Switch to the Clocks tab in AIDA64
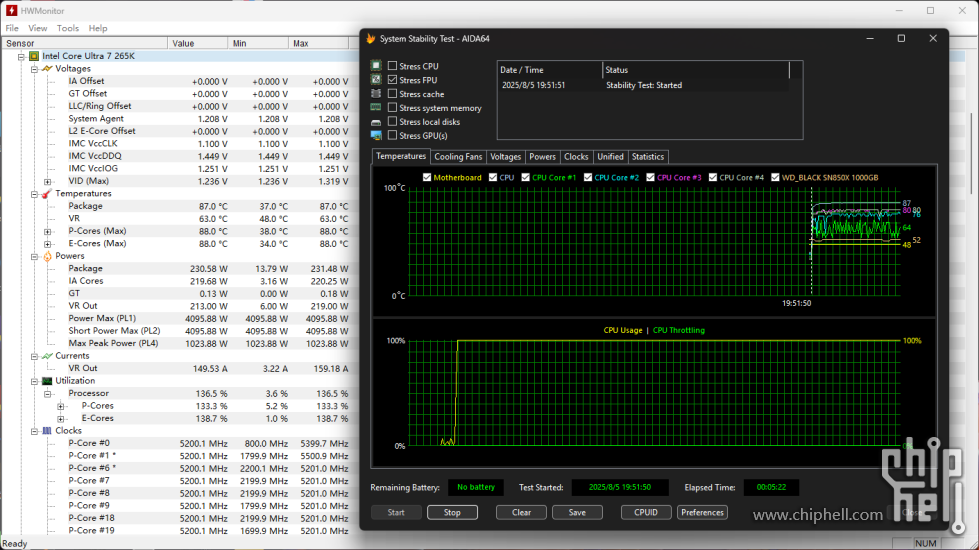The height and width of the screenshot is (550, 979). (x=576, y=157)
